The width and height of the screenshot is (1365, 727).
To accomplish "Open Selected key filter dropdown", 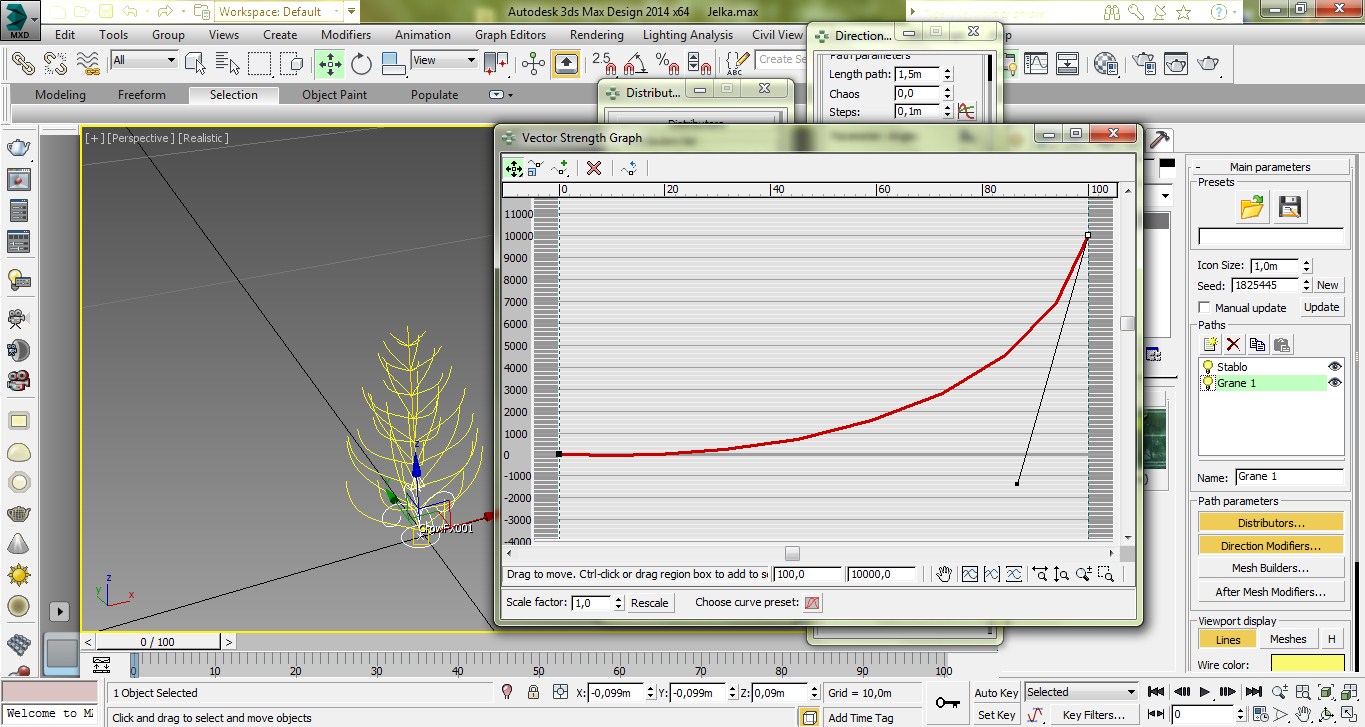I will [1081, 692].
